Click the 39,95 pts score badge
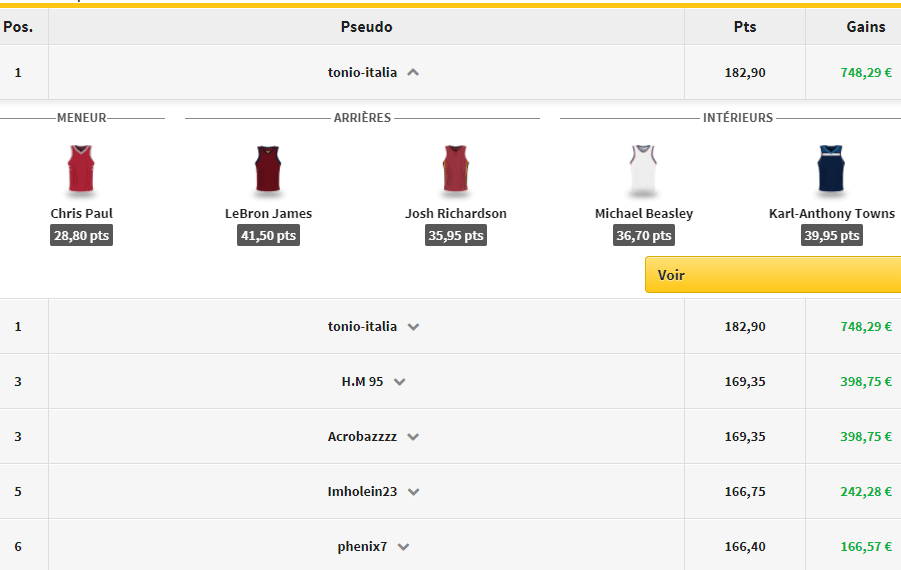 pyautogui.click(x=832, y=236)
